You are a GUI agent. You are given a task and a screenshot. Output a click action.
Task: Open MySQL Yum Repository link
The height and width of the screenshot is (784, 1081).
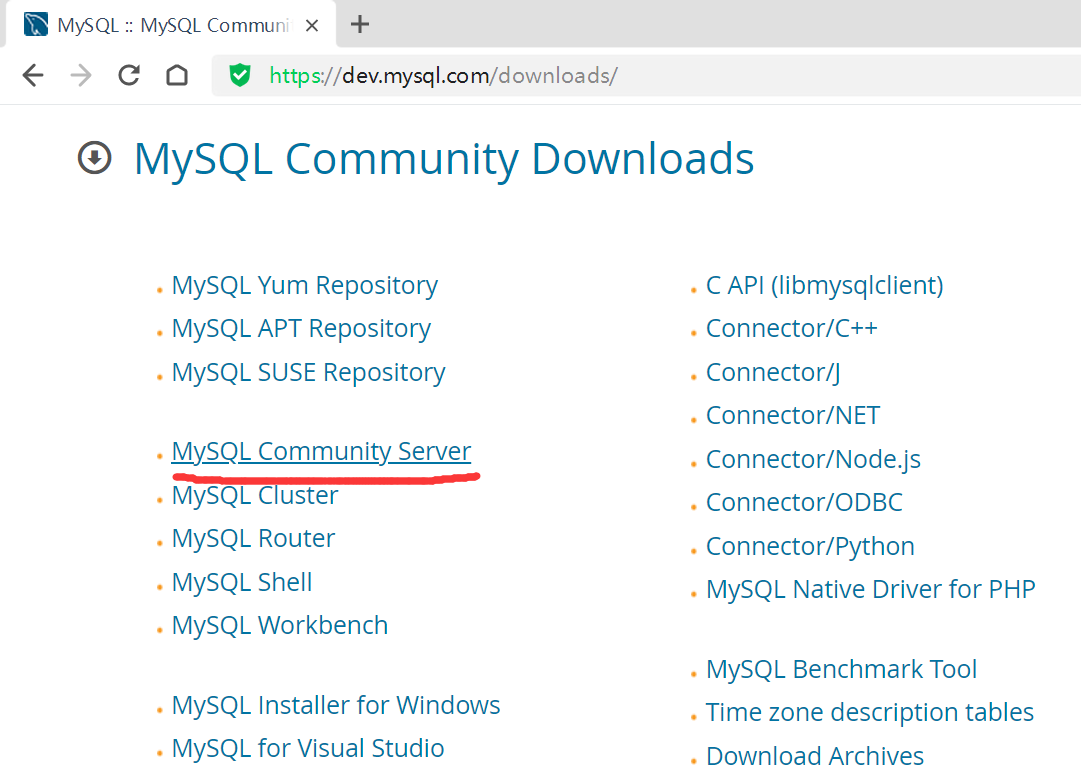304,285
